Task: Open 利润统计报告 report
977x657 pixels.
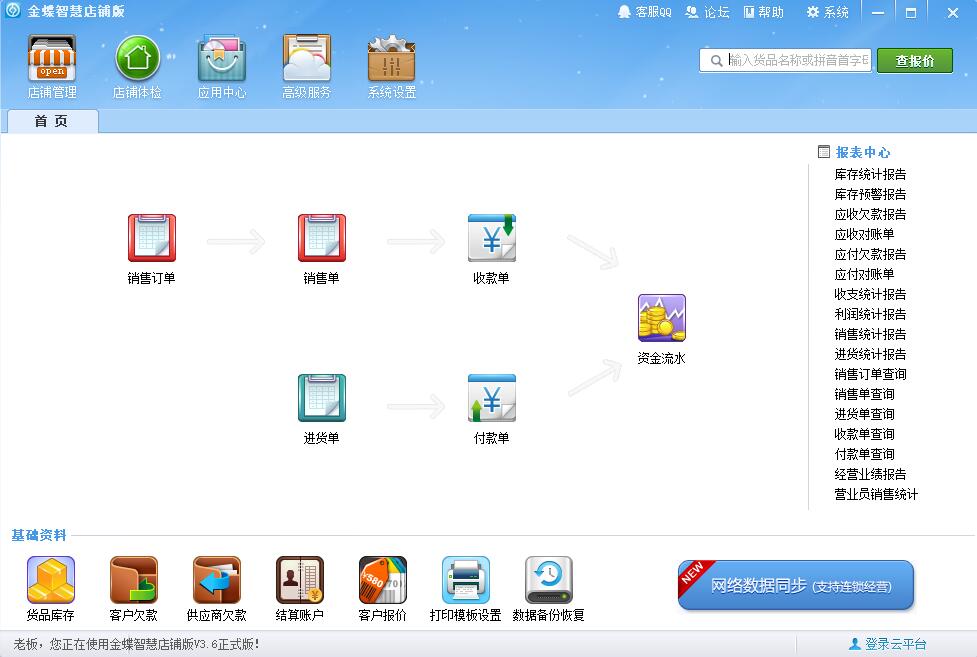Action: click(870, 314)
